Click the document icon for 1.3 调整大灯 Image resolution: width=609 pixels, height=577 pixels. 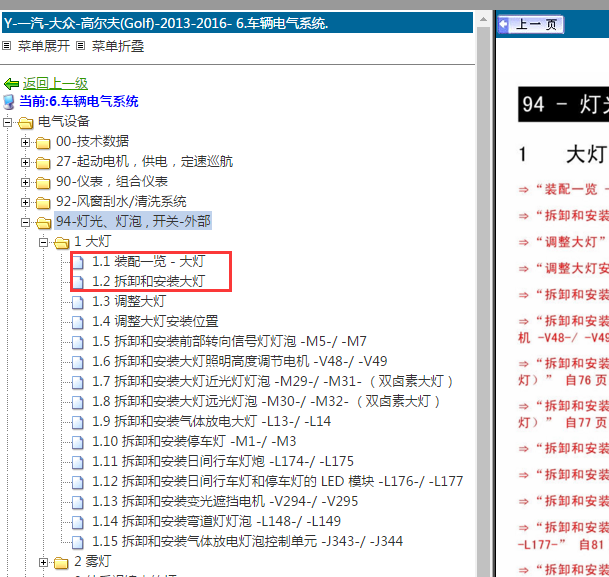click(x=78, y=302)
